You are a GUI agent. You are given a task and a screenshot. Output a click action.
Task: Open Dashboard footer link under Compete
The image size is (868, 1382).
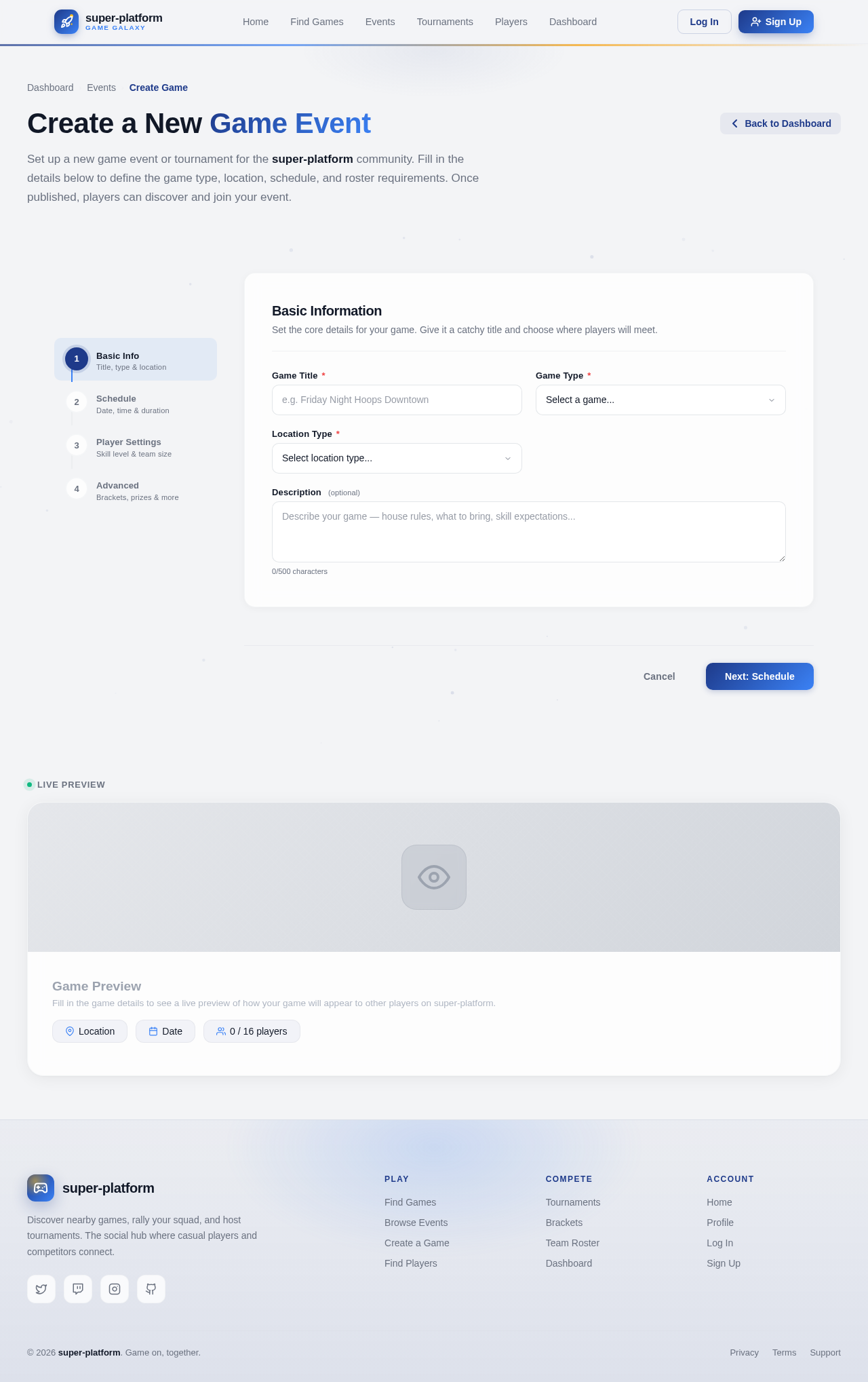pyautogui.click(x=569, y=1263)
